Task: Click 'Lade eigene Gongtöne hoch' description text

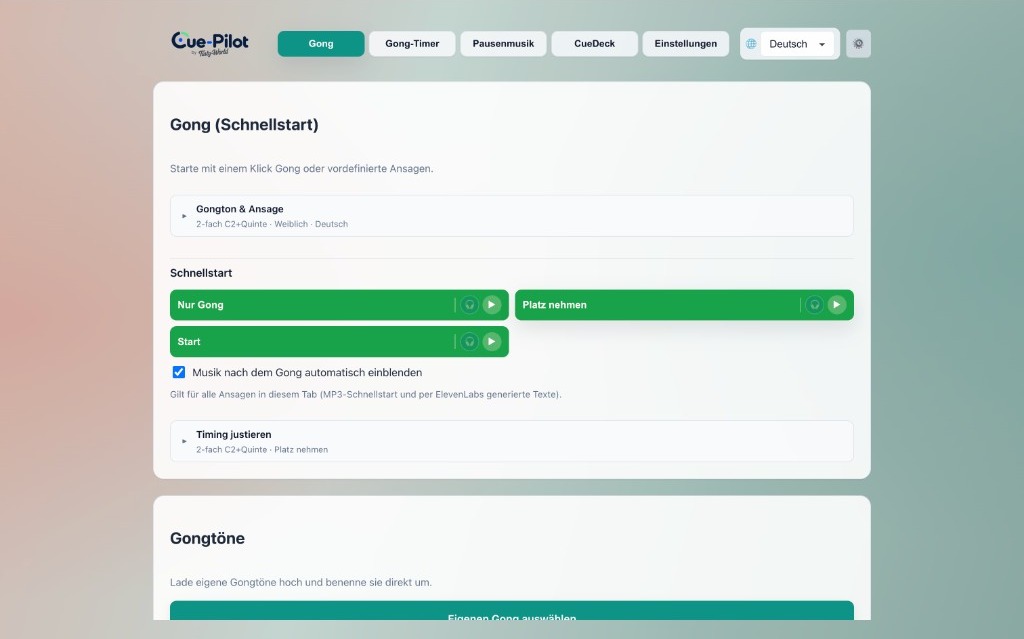Action: (300, 582)
